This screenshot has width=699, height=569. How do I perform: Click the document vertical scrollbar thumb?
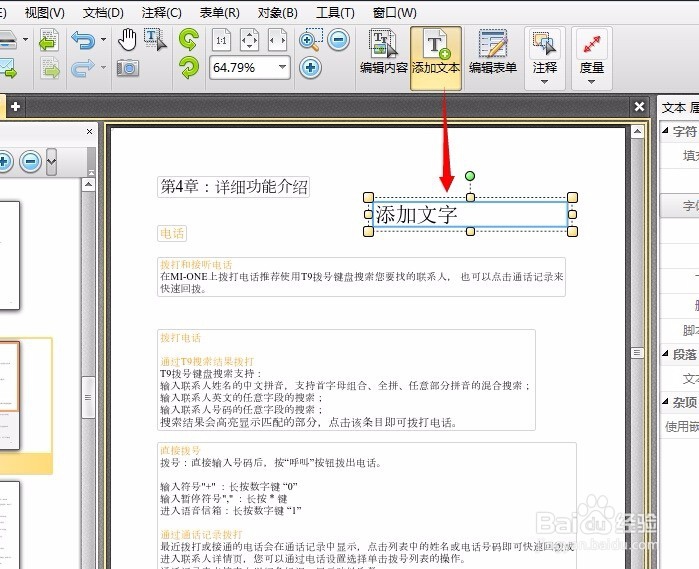click(x=637, y=353)
